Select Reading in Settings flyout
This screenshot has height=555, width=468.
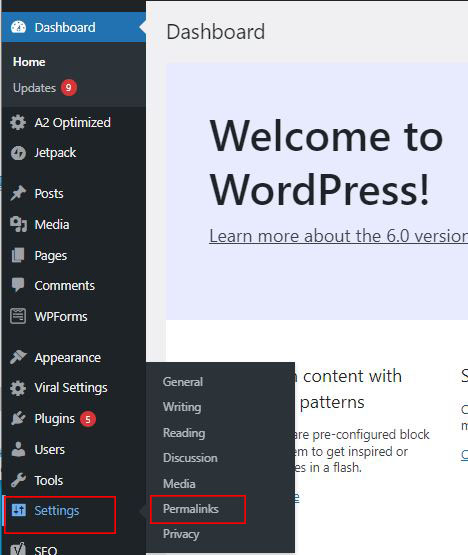click(x=184, y=433)
